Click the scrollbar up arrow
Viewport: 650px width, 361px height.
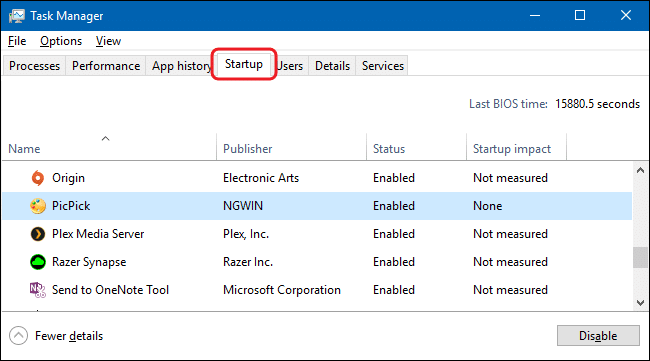(640, 170)
